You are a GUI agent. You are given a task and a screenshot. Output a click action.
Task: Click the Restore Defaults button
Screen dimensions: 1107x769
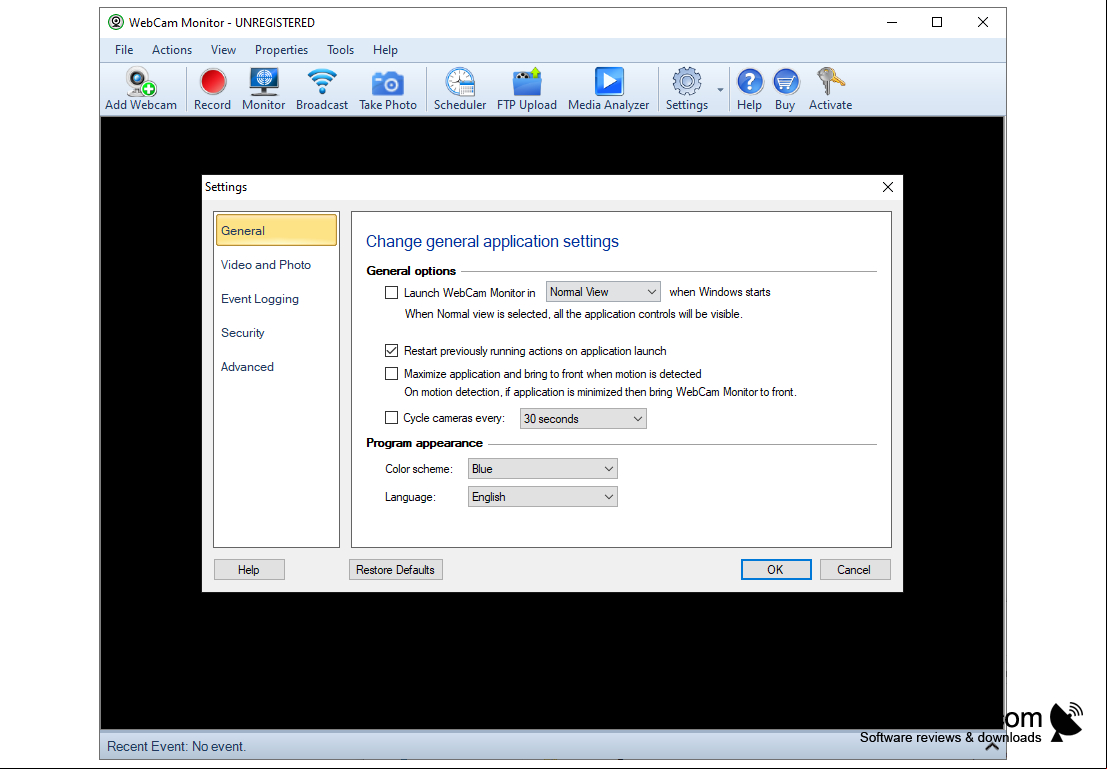395,570
